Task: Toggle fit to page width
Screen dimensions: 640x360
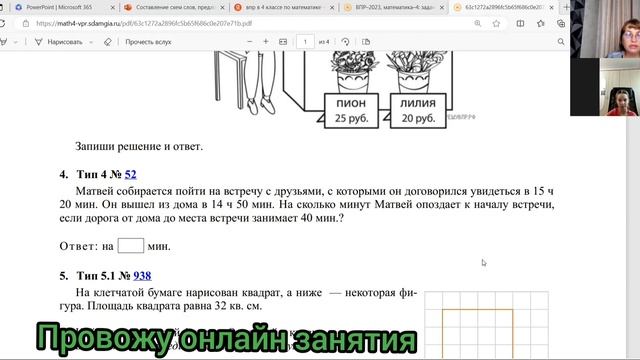Action: coord(283,42)
